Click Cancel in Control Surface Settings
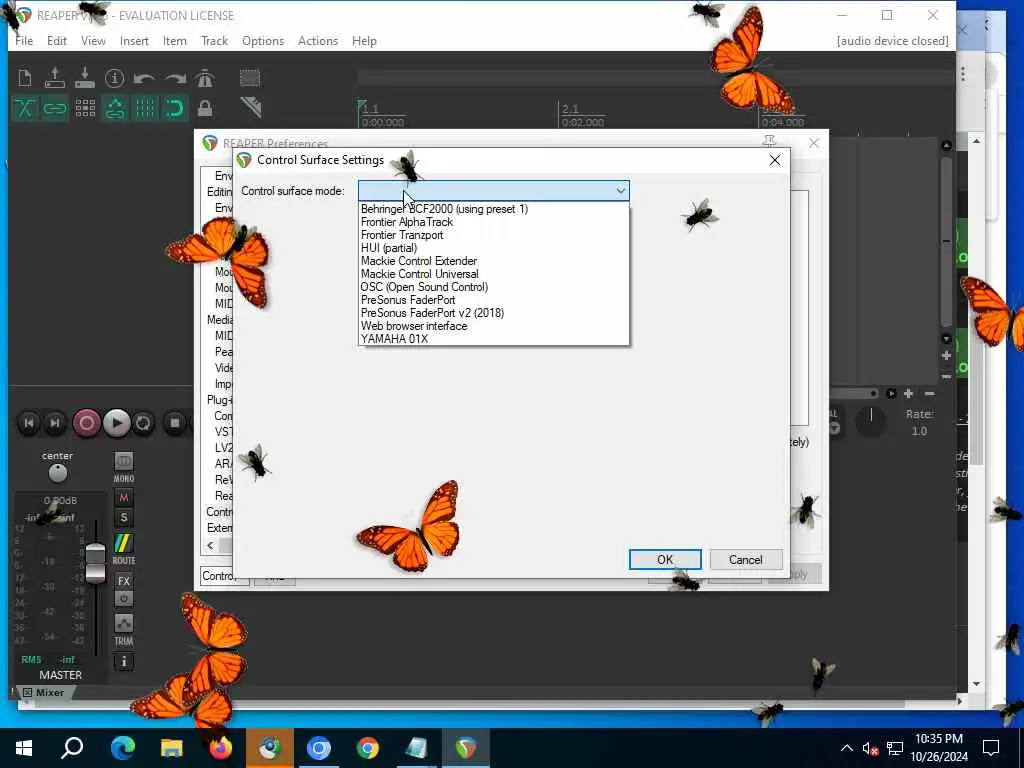 coord(745,560)
